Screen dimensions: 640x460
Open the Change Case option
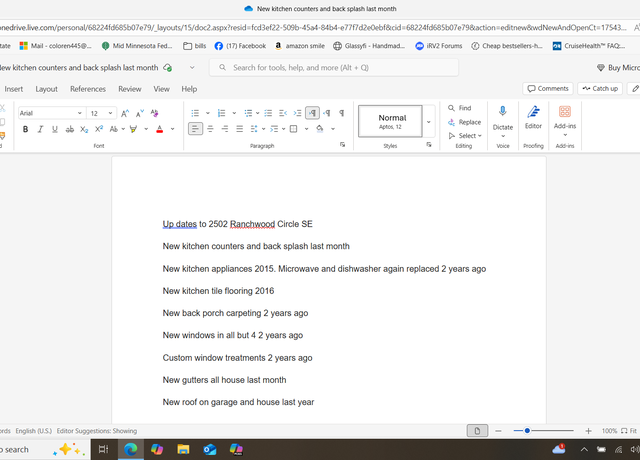(114, 129)
